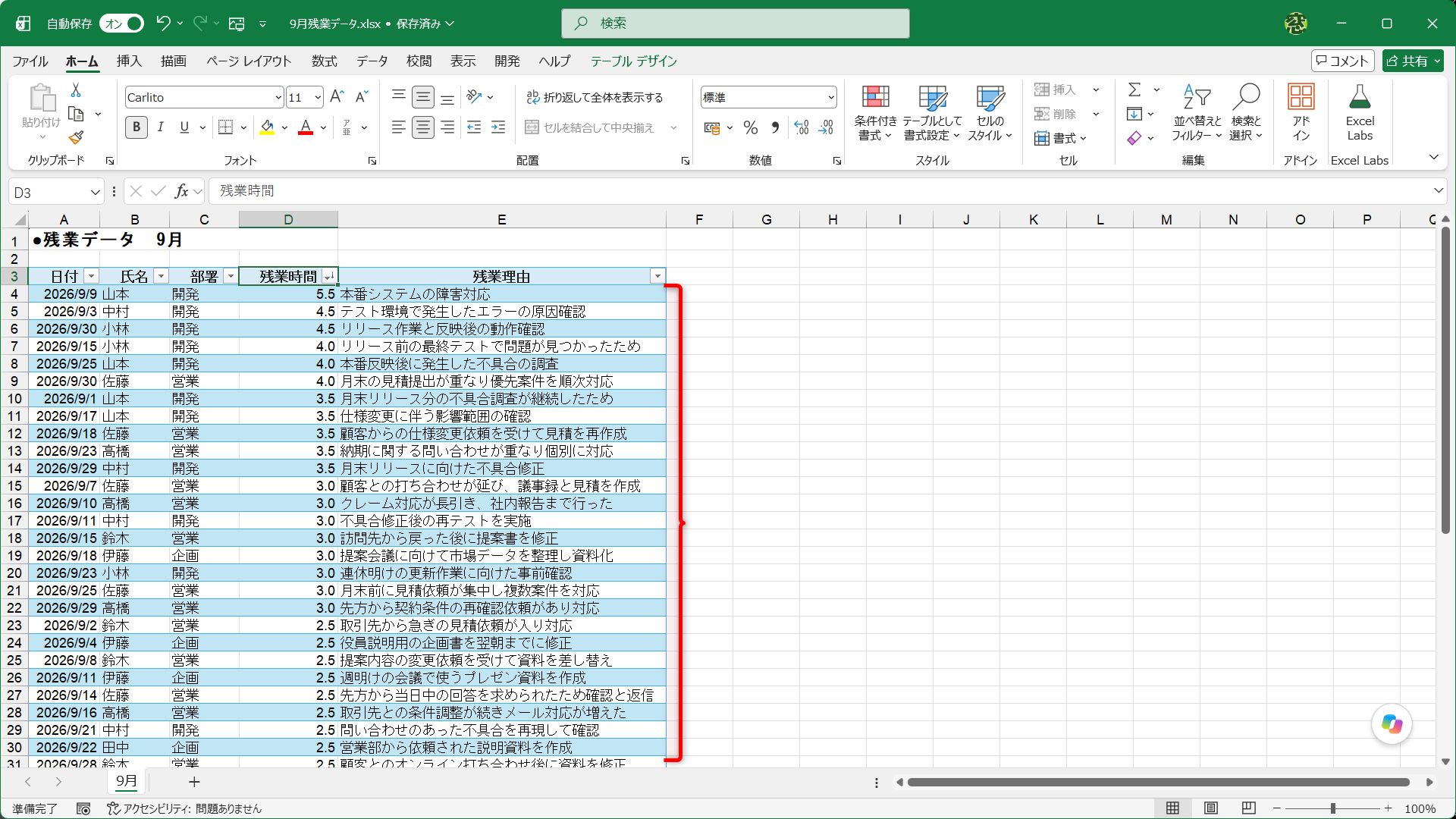Screen dimensions: 1456x819
Task: Click the insert function fx icon
Action: click(182, 191)
